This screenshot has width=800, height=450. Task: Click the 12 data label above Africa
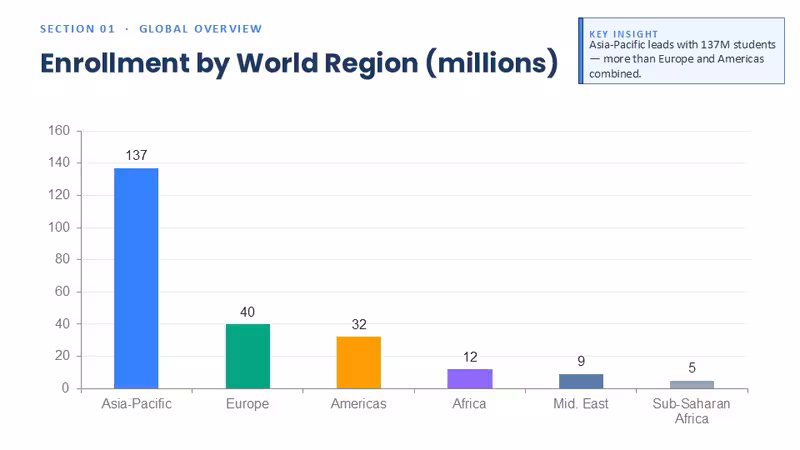tap(470, 357)
